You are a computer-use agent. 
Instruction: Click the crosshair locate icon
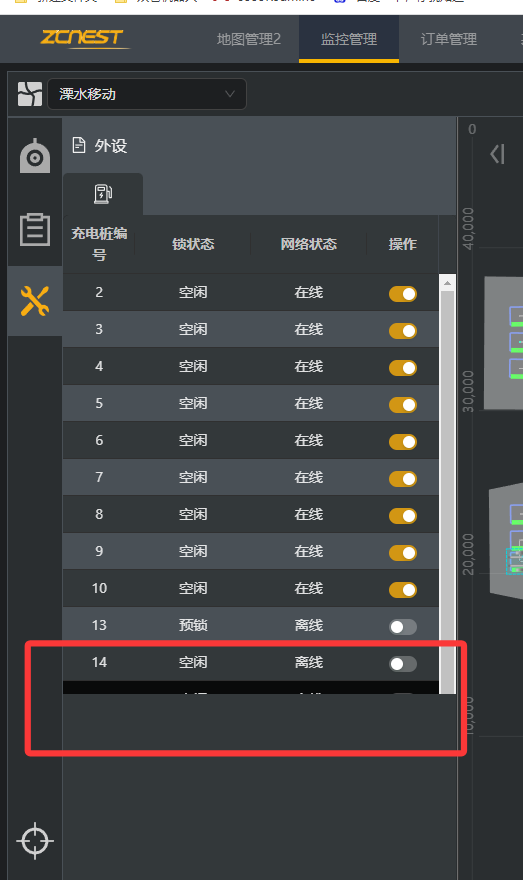[x=35, y=841]
